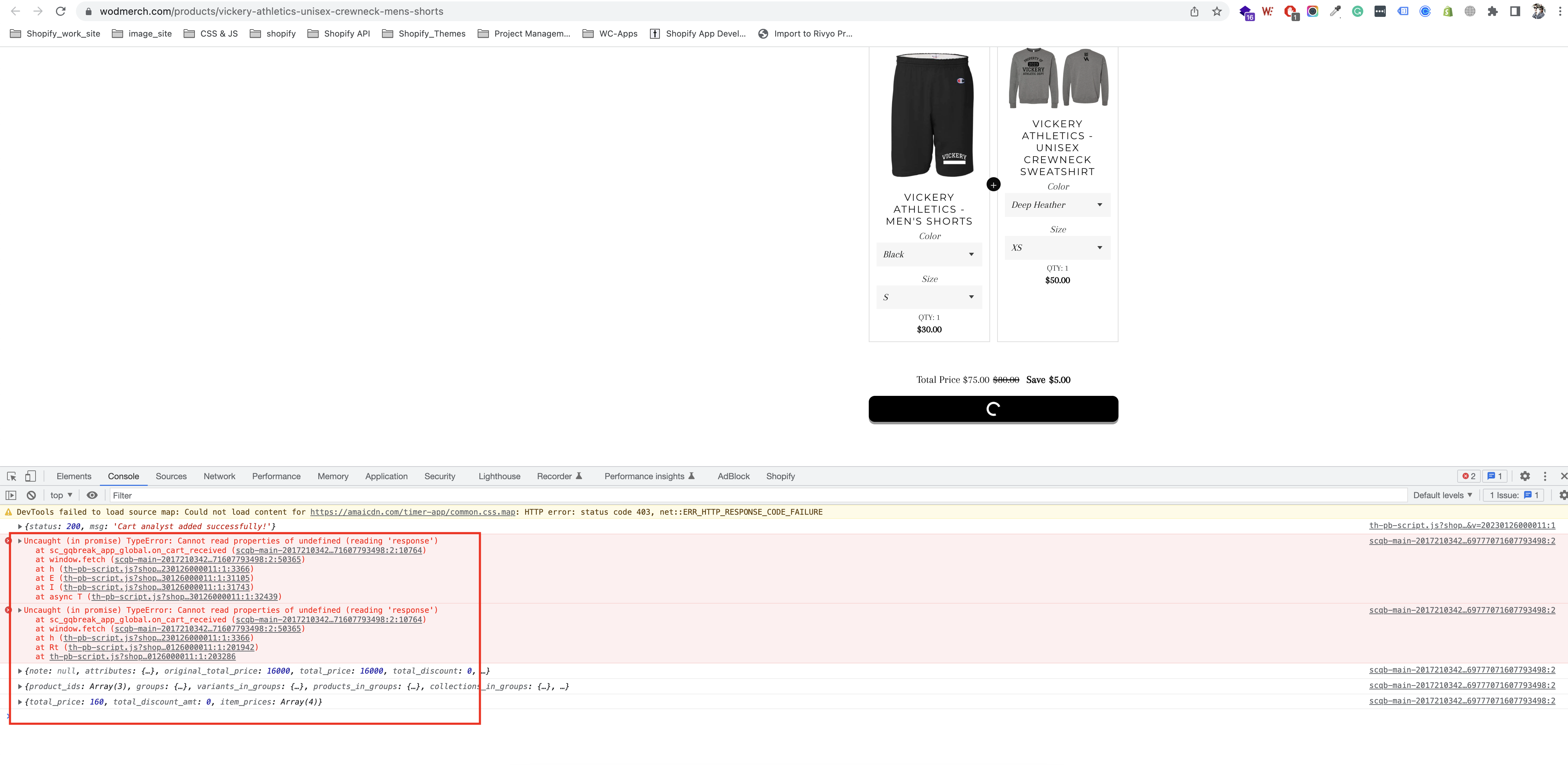Click the plus icon between bundle products
This screenshot has height=765, width=1568.
[x=993, y=185]
